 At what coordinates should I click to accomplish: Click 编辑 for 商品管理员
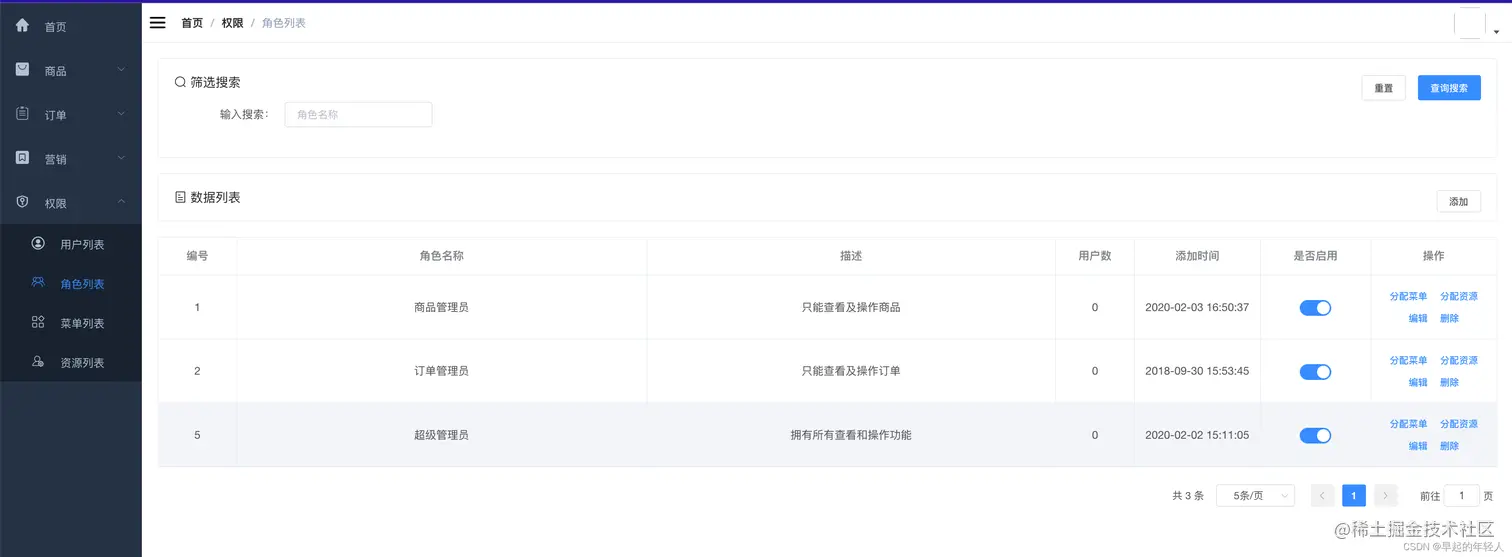[x=1418, y=318]
